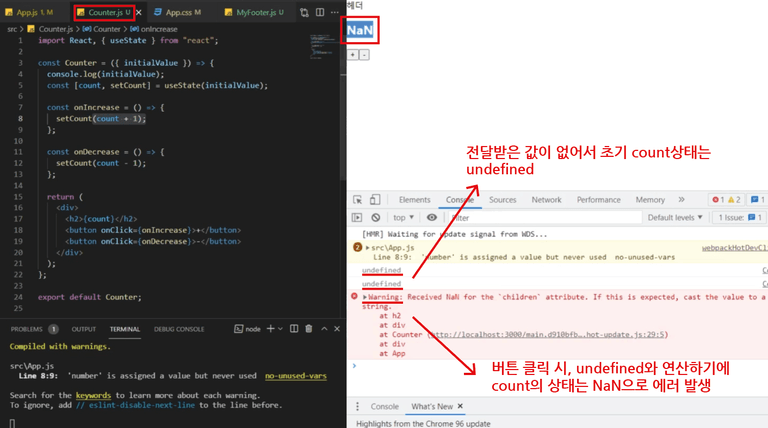Clear the console with the ban icon
This screenshot has width=768, height=428.
(x=376, y=217)
